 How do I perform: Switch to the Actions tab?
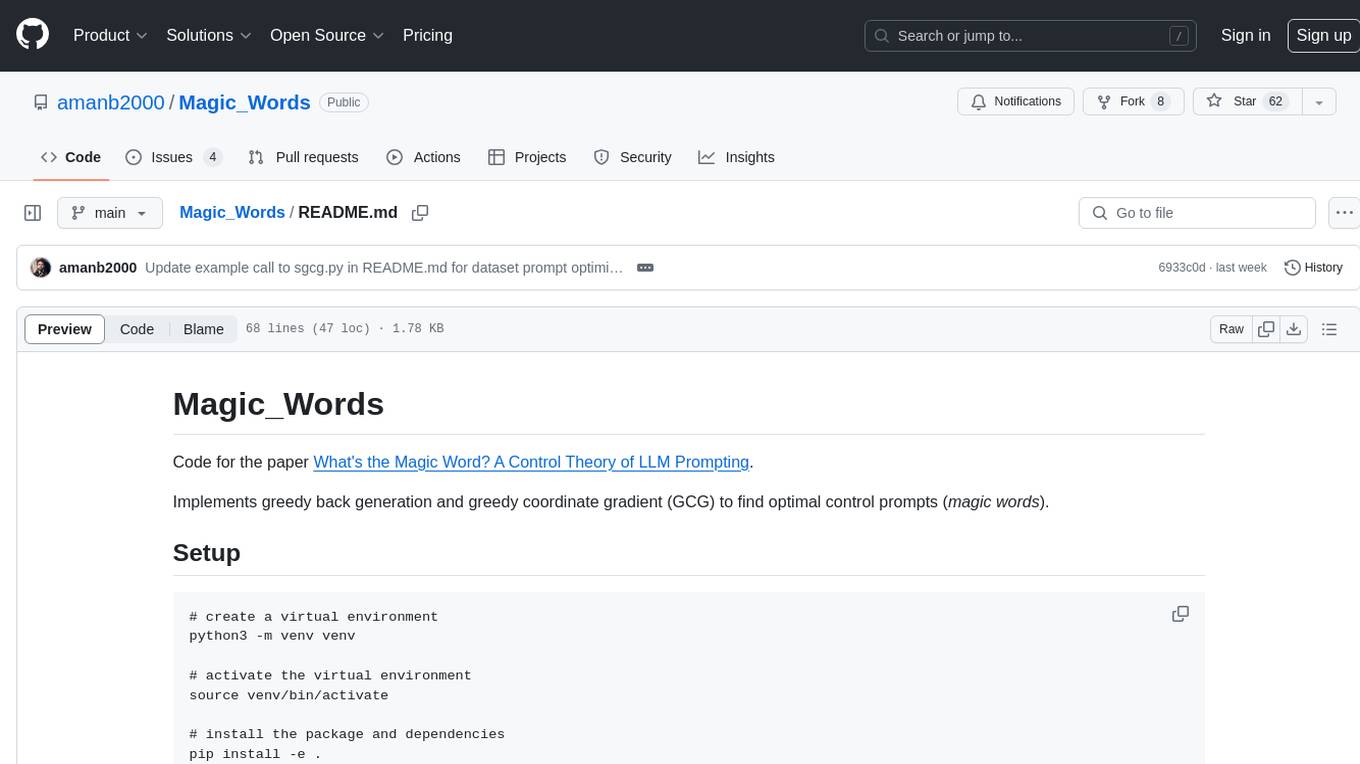click(423, 157)
